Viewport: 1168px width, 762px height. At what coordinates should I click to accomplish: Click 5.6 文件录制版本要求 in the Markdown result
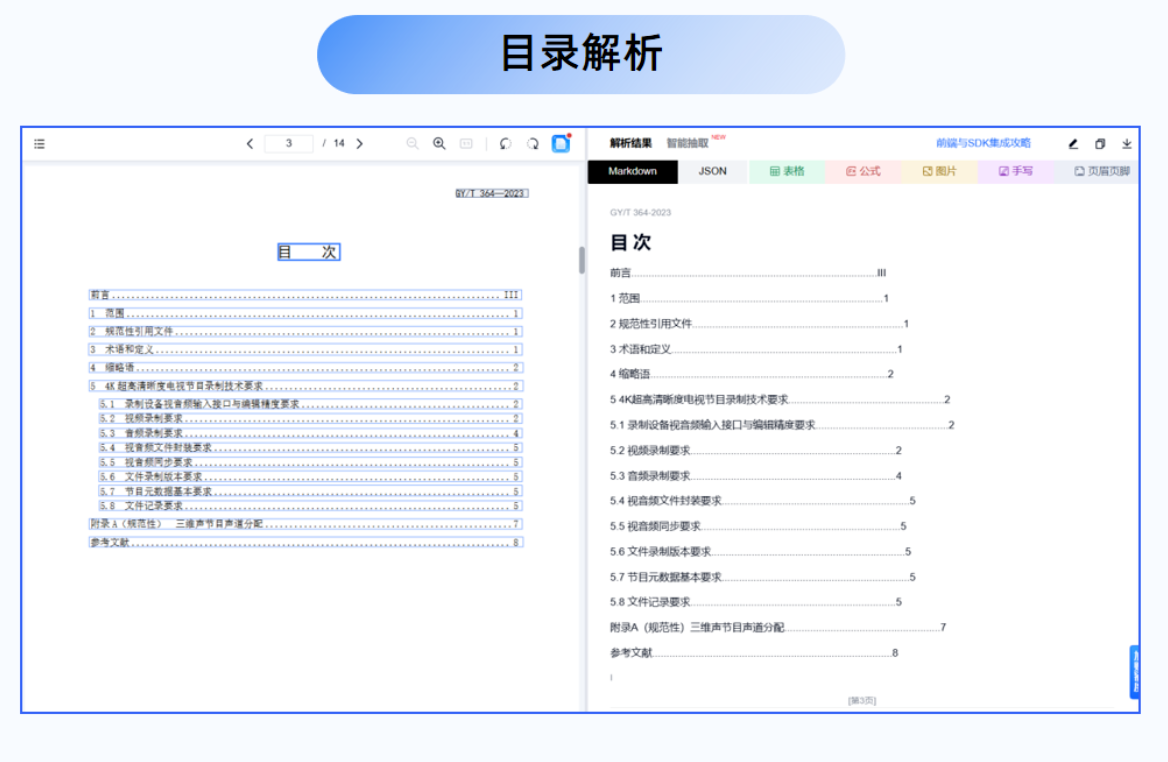pos(761,552)
